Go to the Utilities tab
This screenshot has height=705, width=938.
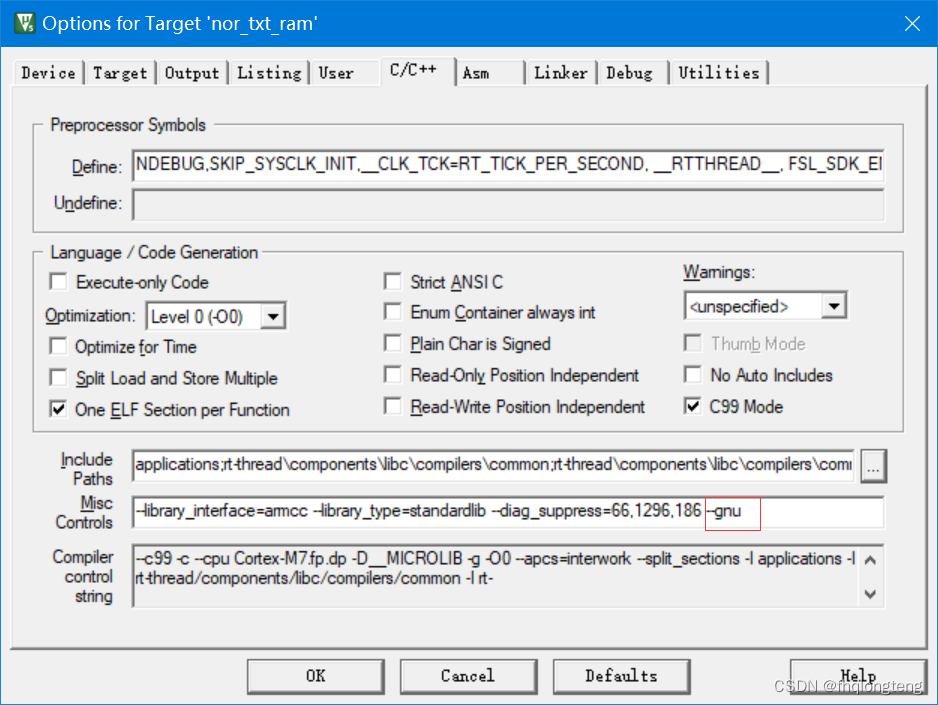pyautogui.click(x=719, y=73)
